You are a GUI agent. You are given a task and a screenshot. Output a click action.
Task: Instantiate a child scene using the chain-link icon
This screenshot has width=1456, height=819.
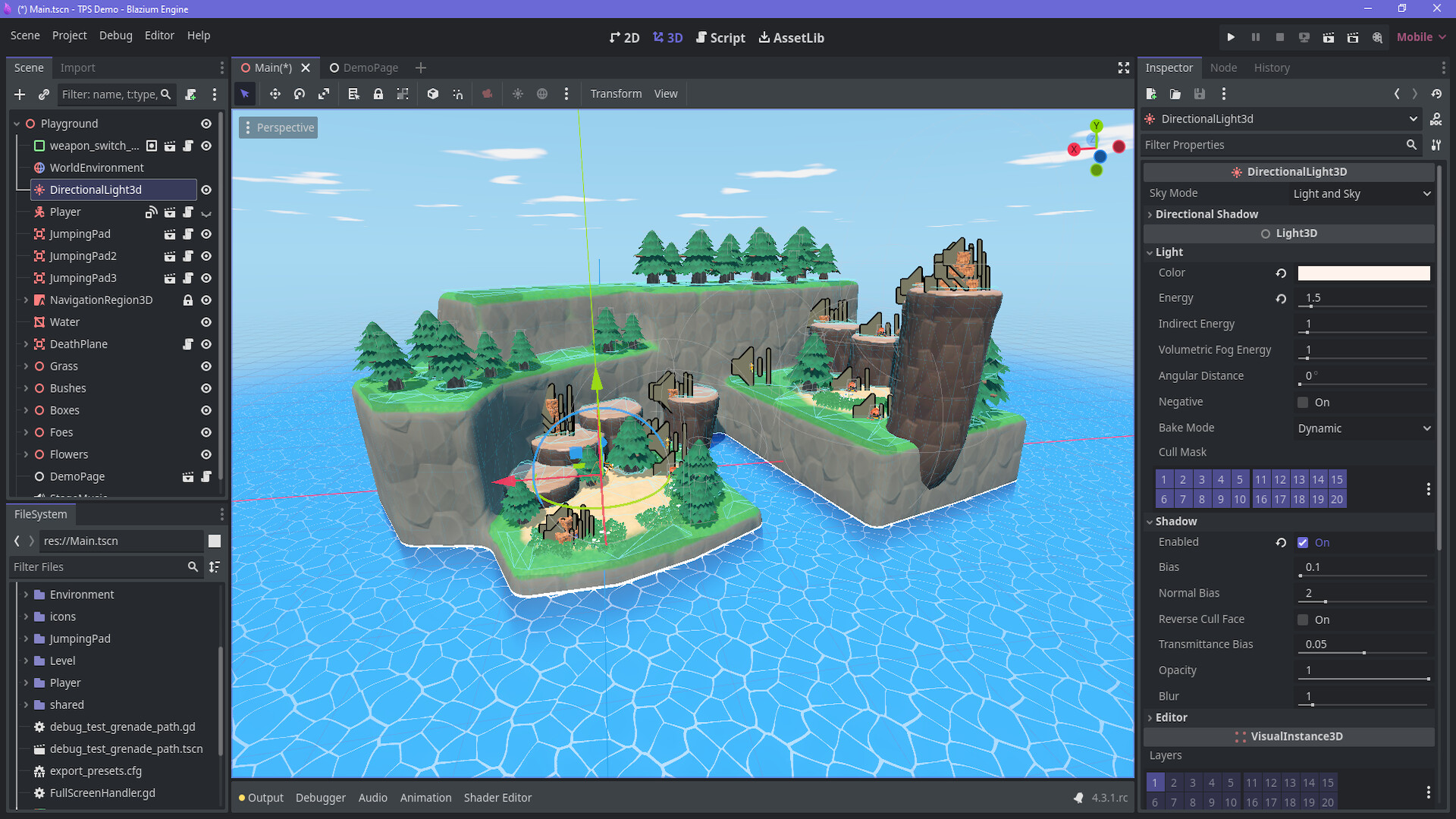click(43, 94)
